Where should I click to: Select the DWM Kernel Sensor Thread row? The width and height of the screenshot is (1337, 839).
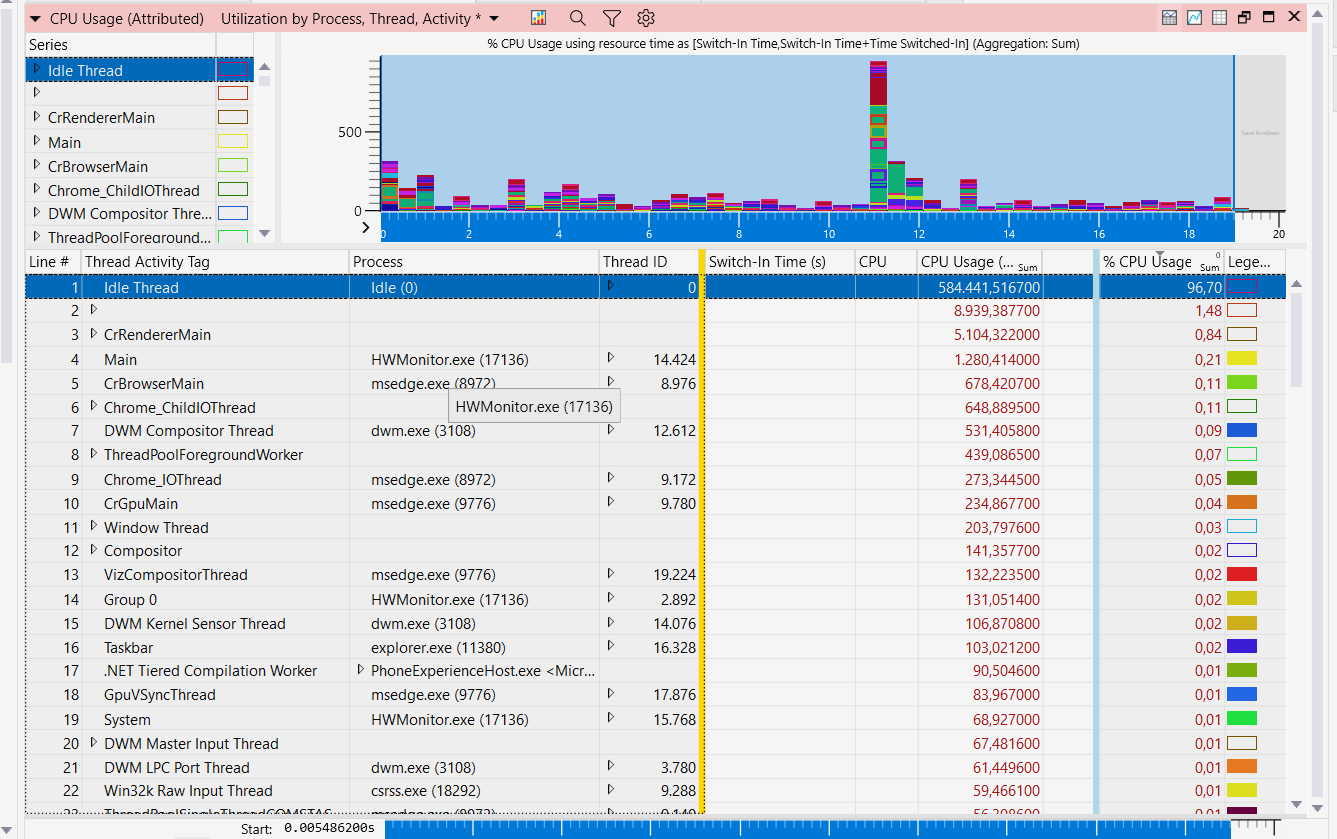[x=655, y=623]
